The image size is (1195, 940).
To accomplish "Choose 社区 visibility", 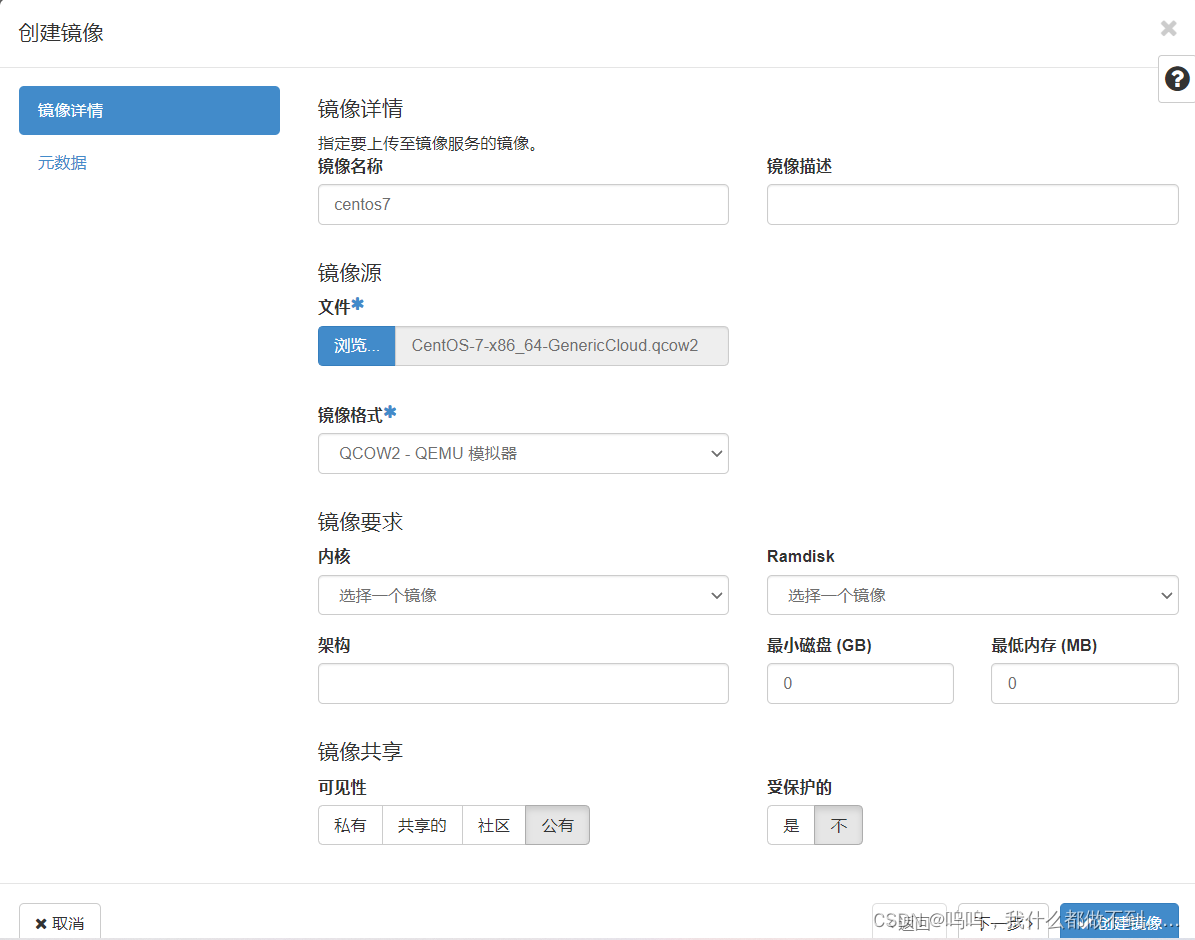I will pos(493,825).
